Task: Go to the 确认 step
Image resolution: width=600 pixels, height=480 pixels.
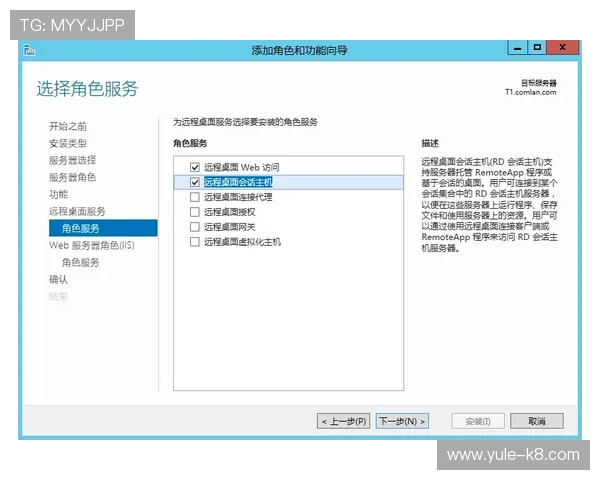Action: coord(59,279)
